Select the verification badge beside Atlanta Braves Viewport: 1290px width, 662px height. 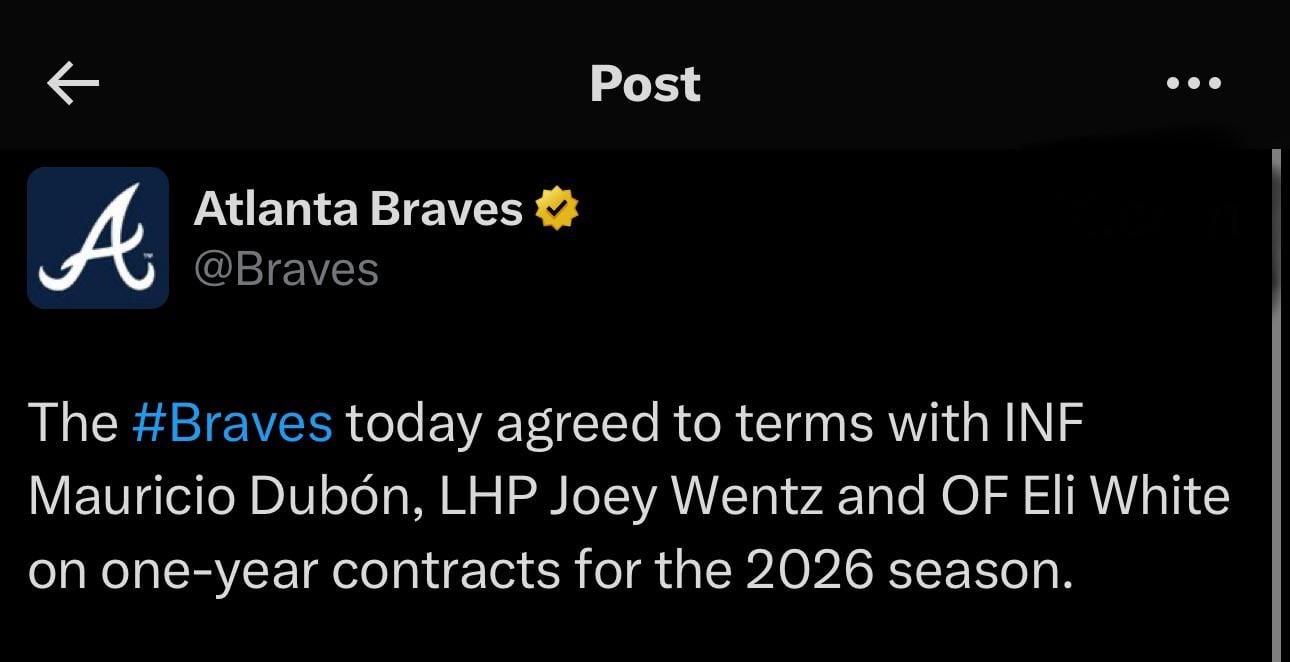coord(556,208)
